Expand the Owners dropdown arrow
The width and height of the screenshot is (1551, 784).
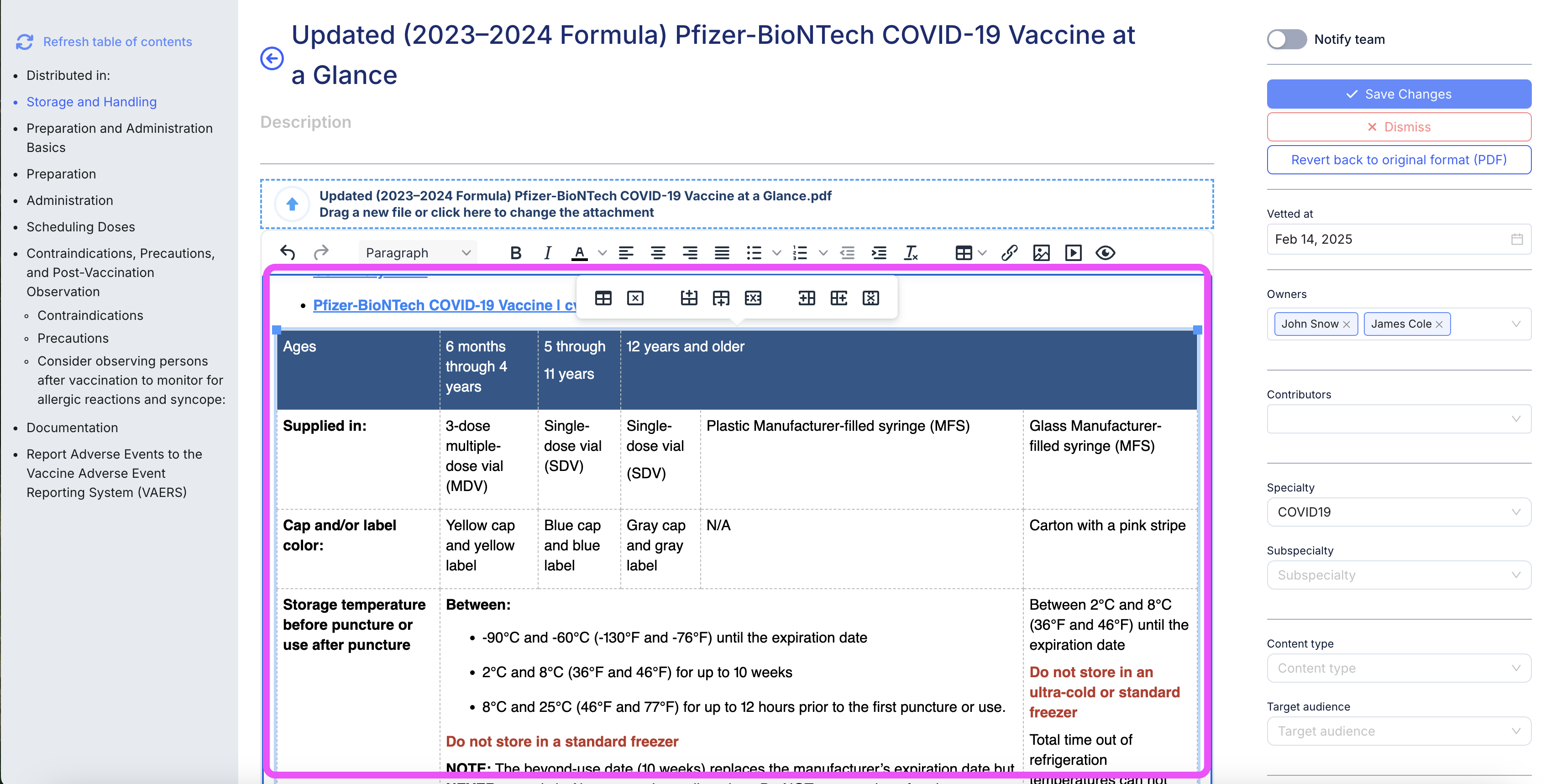(1516, 324)
